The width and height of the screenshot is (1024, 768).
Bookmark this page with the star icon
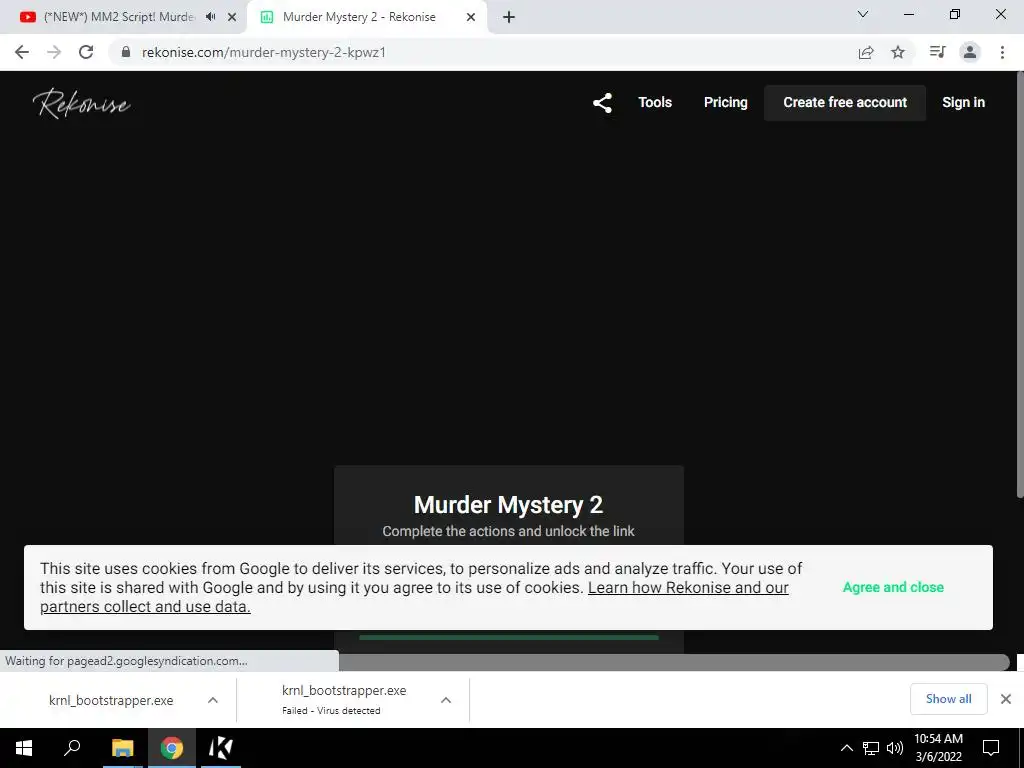[x=898, y=52]
